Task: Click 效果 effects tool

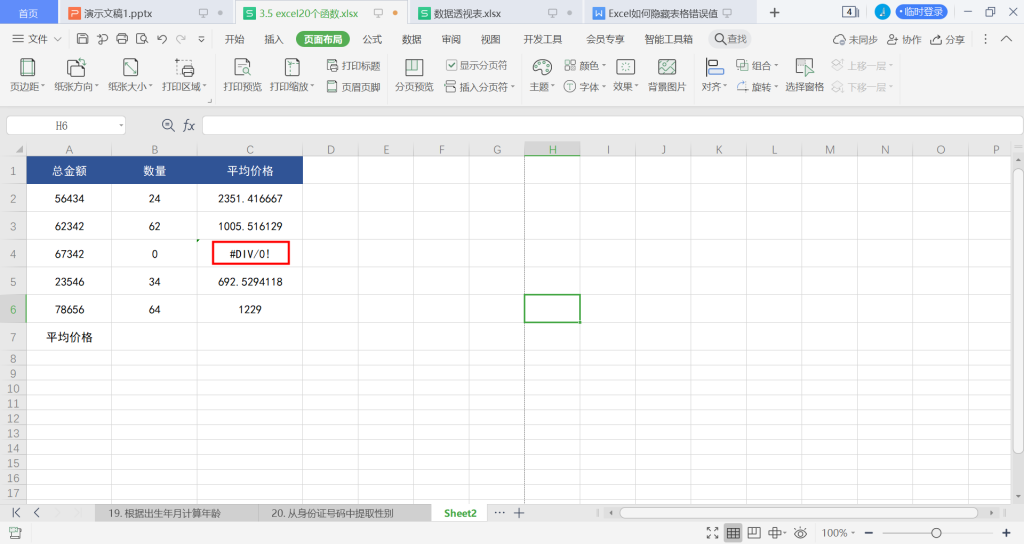Action: [x=626, y=75]
